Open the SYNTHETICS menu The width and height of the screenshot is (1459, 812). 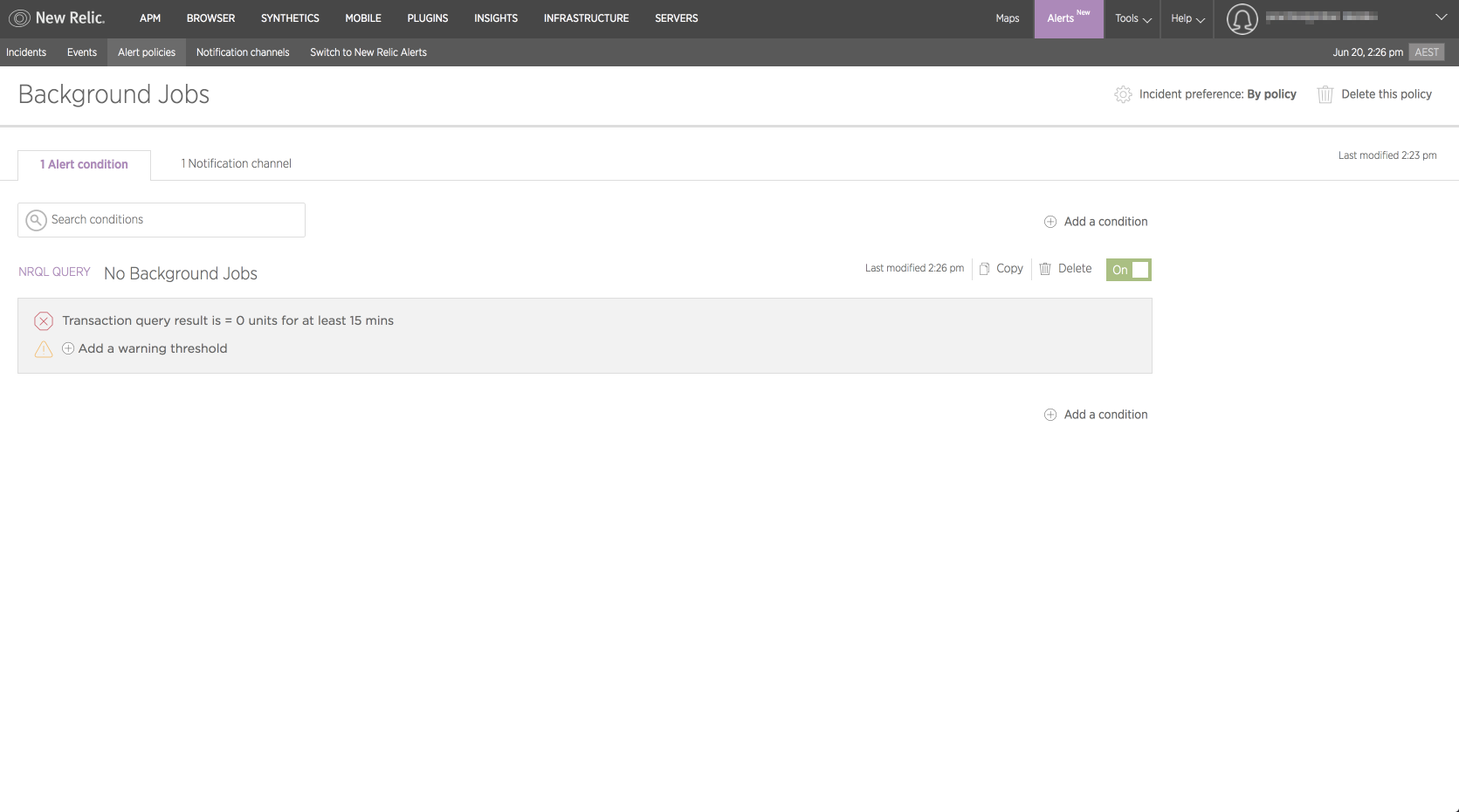[x=290, y=18]
